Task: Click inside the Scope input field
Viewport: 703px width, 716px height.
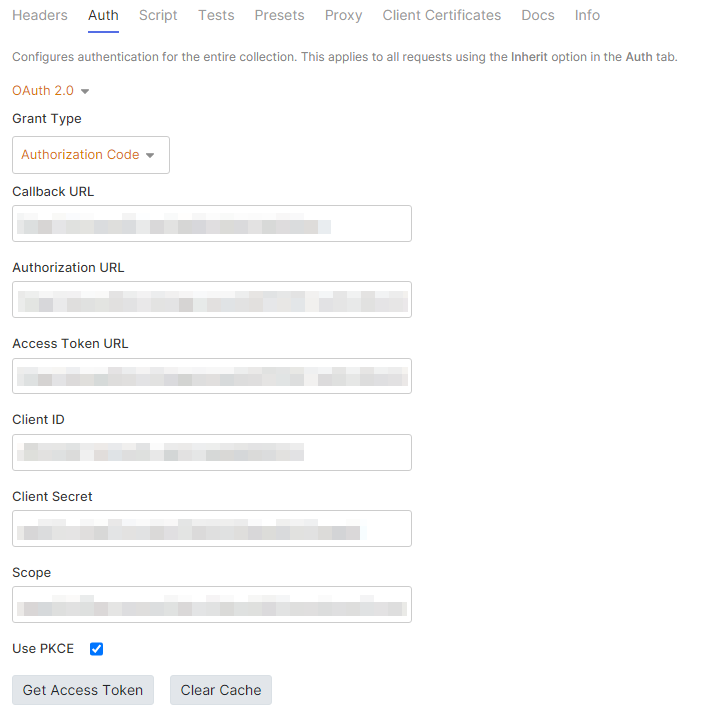Action: (212, 605)
